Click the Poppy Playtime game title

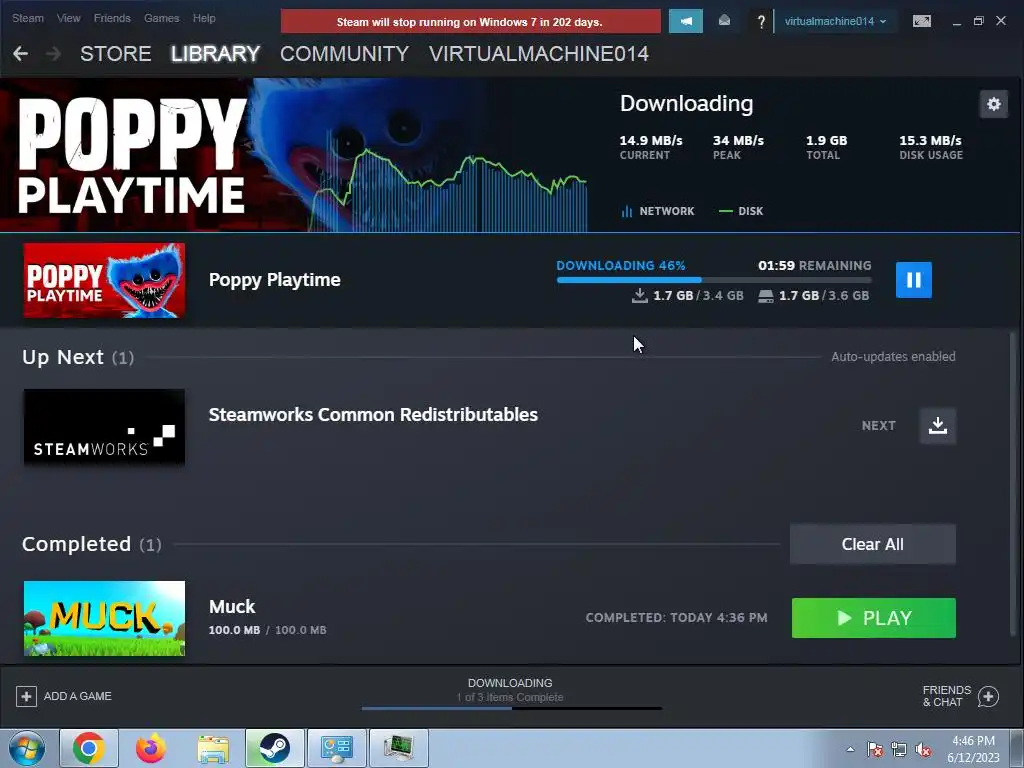274,280
